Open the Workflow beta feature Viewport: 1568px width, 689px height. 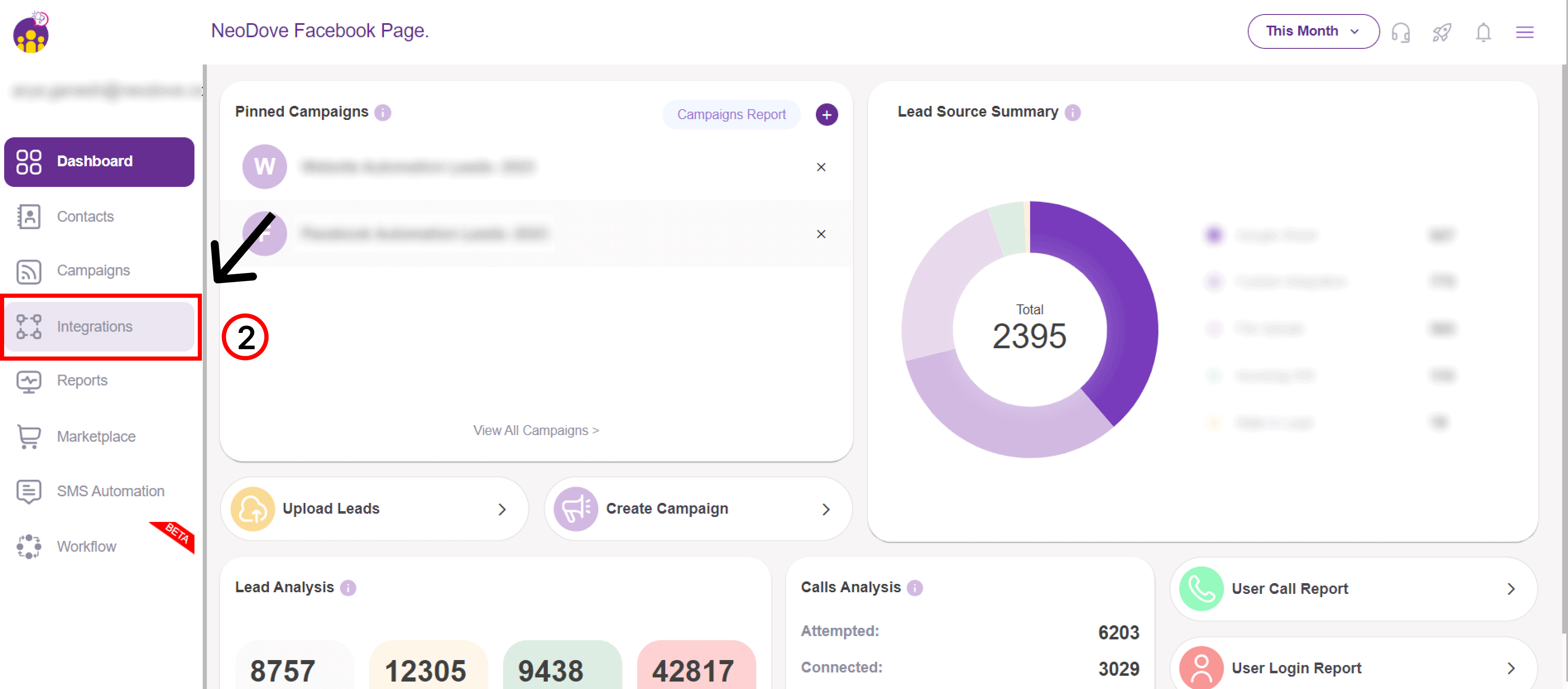(x=86, y=546)
